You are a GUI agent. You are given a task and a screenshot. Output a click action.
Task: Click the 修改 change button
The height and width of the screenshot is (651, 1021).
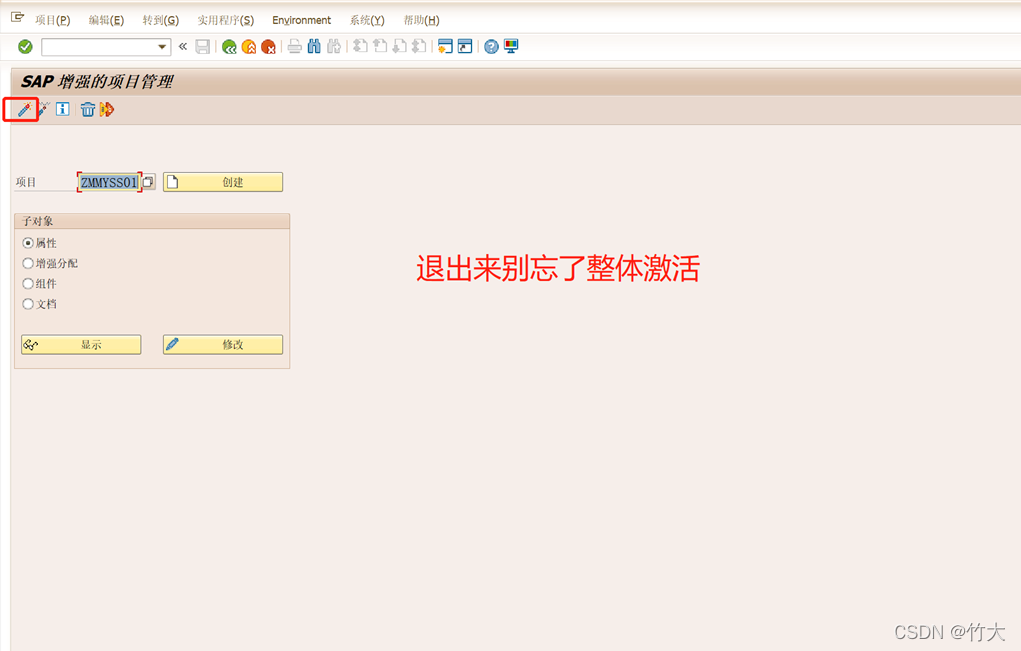pyautogui.click(x=223, y=344)
